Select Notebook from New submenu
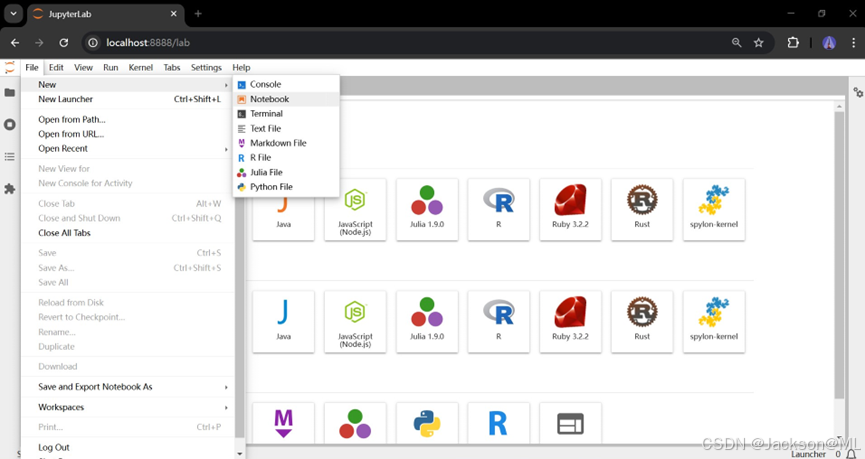This screenshot has width=865, height=459. pyautogui.click(x=286, y=99)
